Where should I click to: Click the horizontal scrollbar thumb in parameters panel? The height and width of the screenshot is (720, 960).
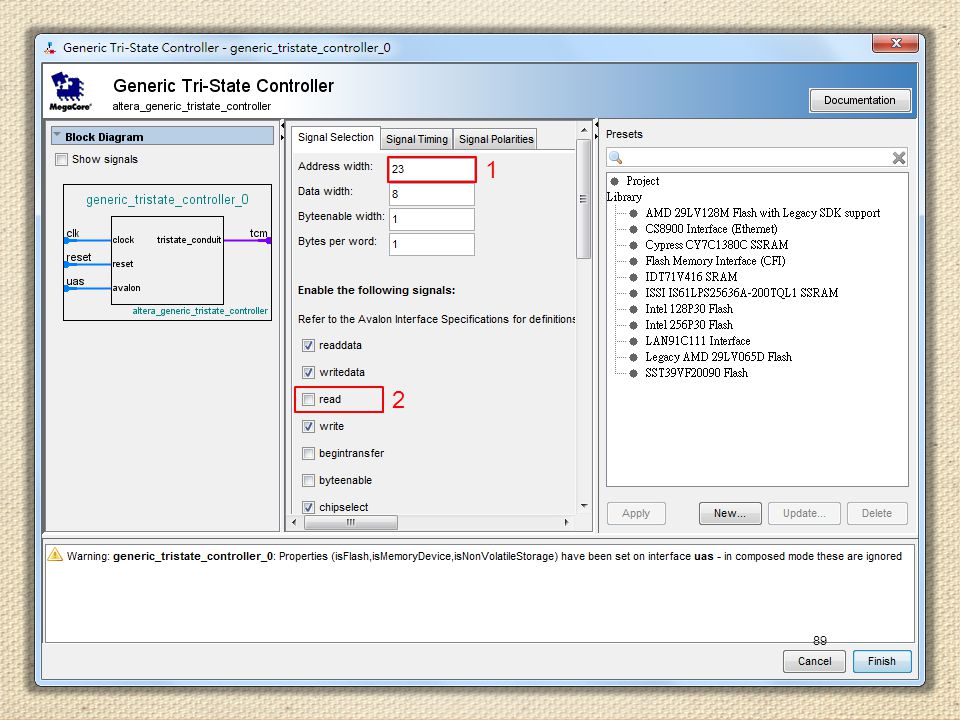(x=351, y=522)
